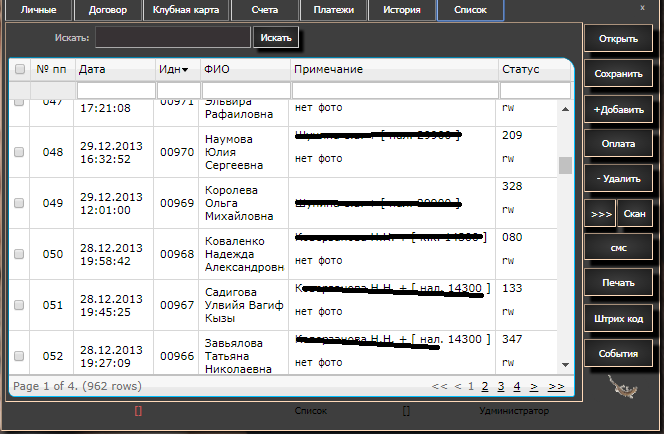Focus the Статус column filter field
This screenshot has height=434, width=664.
point(535,91)
